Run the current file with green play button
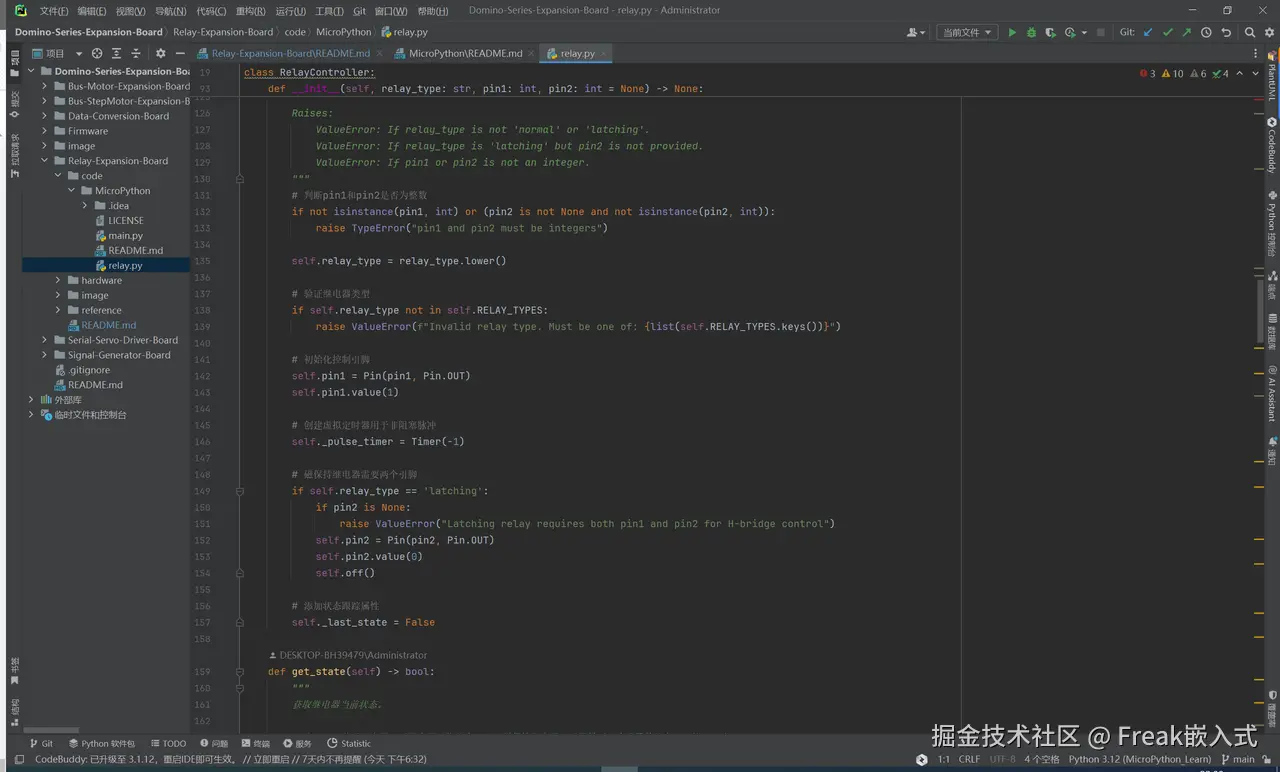Screen dimensions: 1280x772 pos(1012,32)
